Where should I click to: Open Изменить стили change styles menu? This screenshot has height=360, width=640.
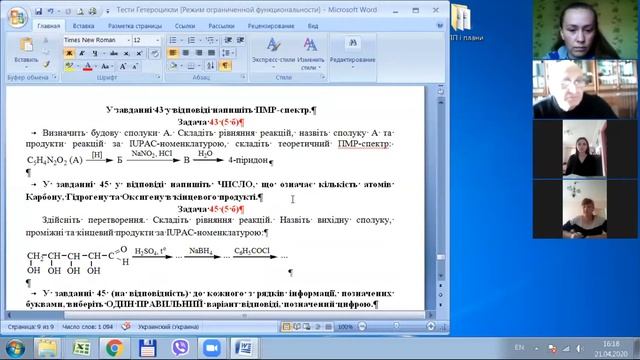point(311,52)
